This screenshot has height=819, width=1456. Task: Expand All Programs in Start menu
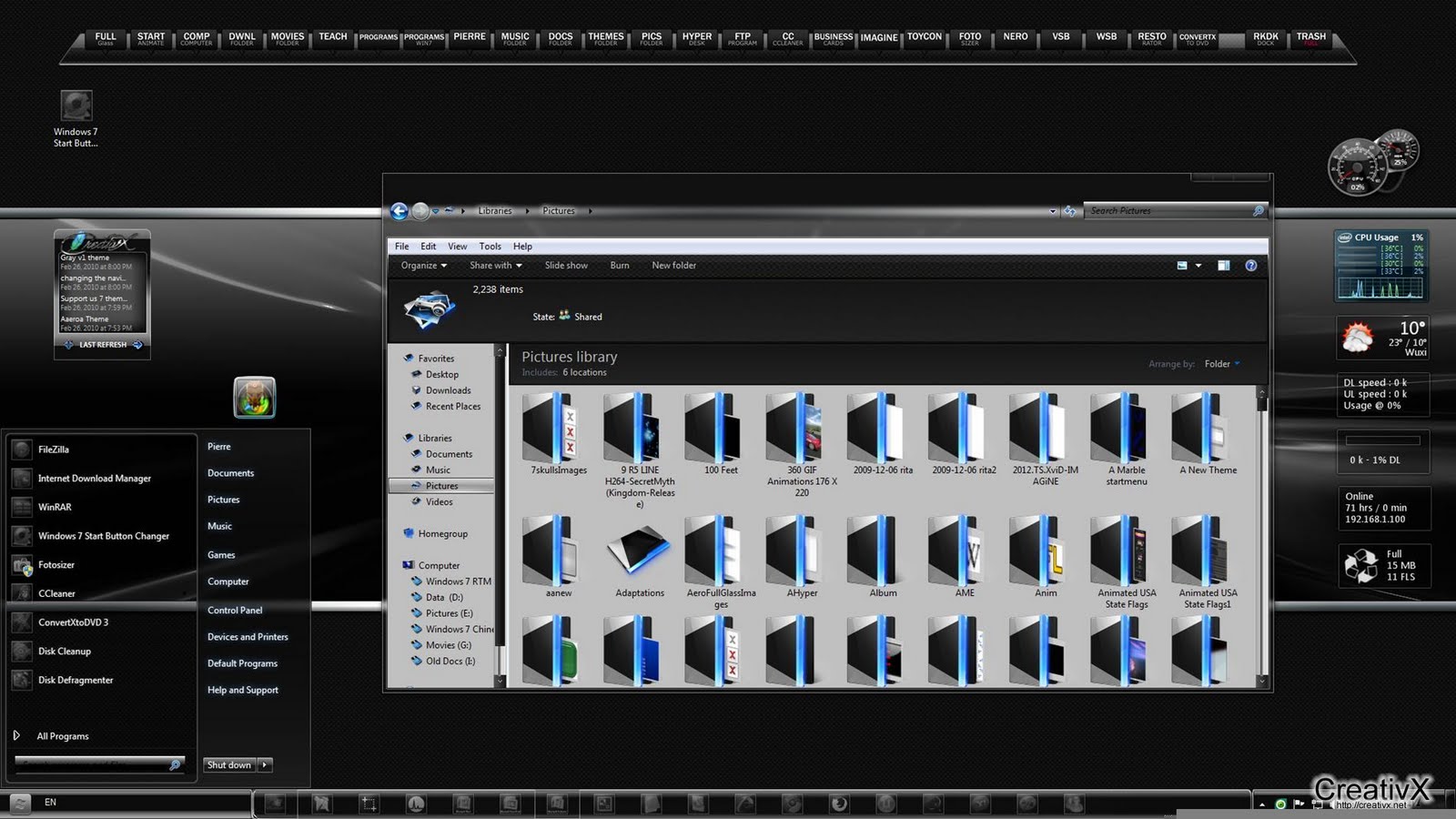(63, 736)
